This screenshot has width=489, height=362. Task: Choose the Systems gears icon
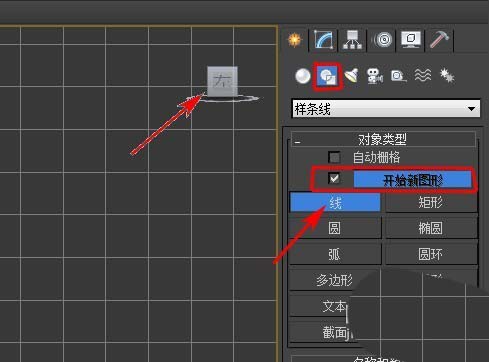[x=447, y=75]
